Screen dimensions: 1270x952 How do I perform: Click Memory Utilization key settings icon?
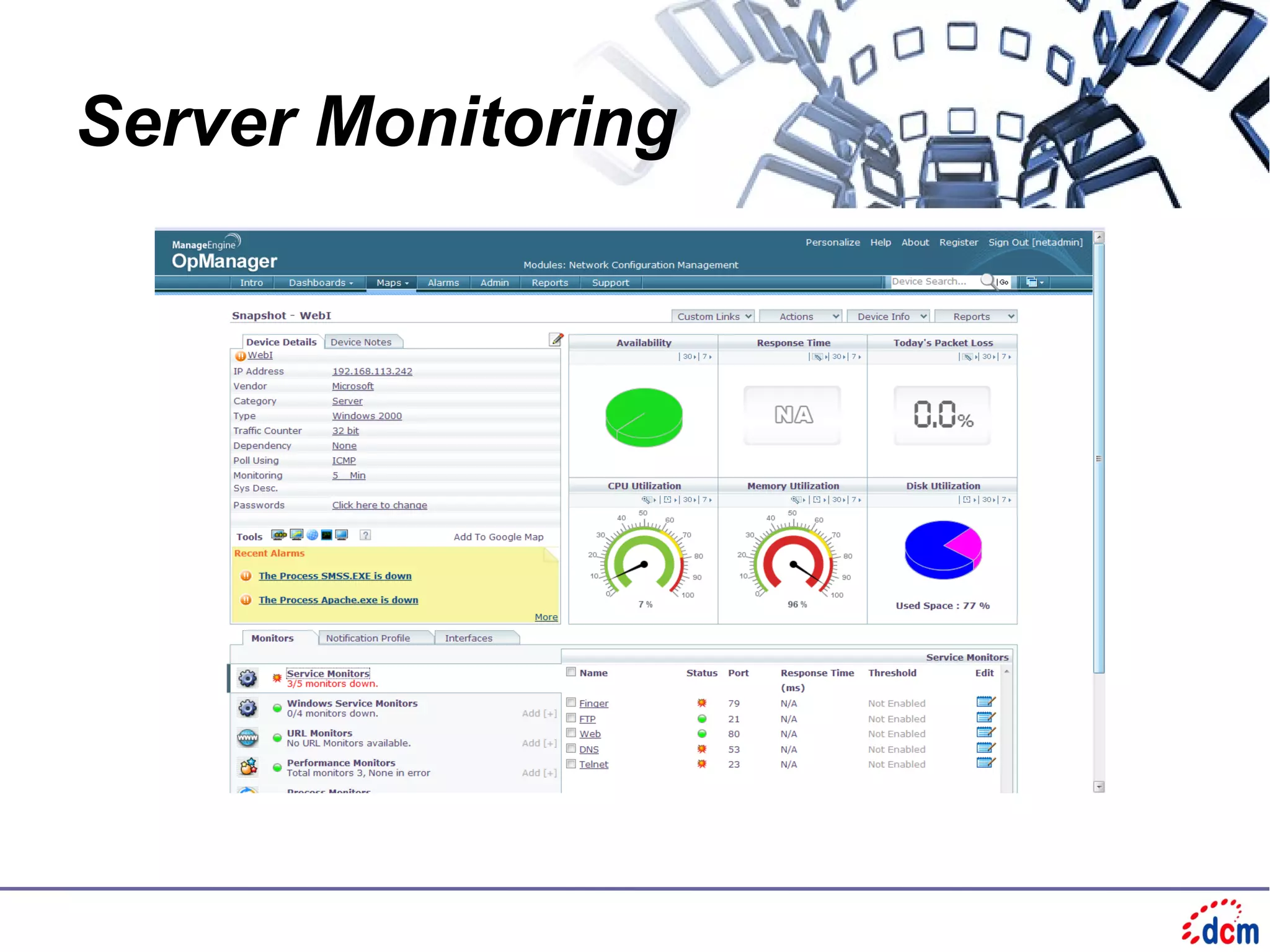796,500
